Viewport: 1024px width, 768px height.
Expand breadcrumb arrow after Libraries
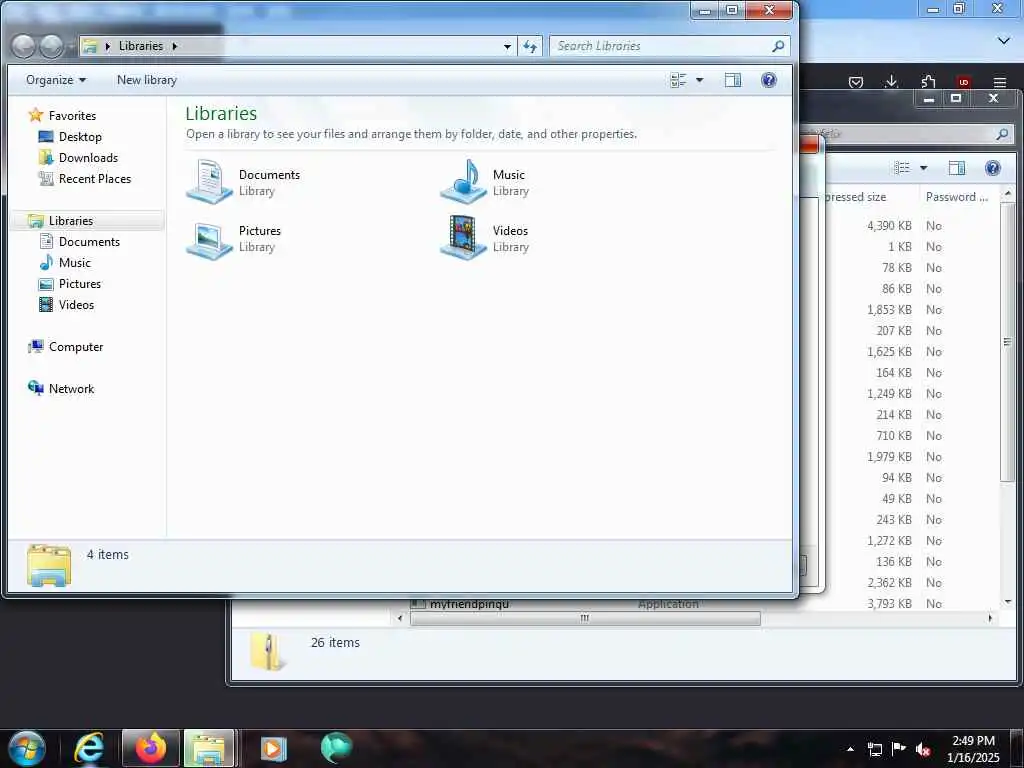click(174, 46)
